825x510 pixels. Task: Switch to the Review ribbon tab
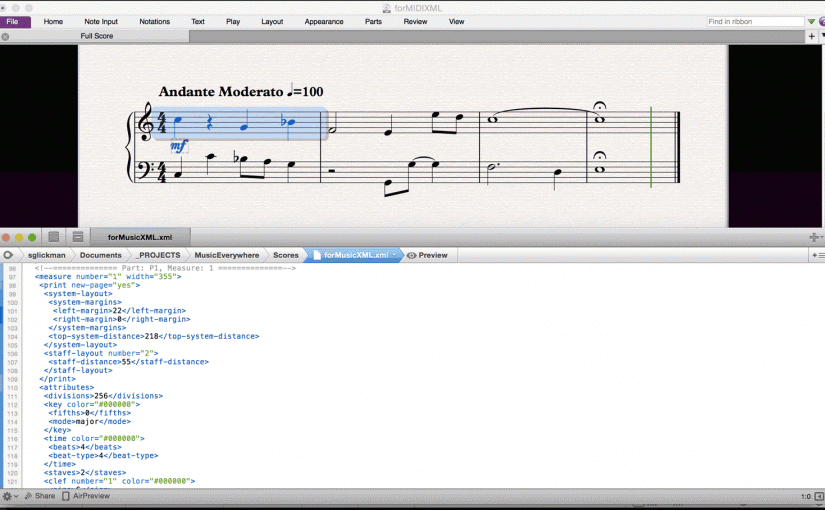point(415,22)
